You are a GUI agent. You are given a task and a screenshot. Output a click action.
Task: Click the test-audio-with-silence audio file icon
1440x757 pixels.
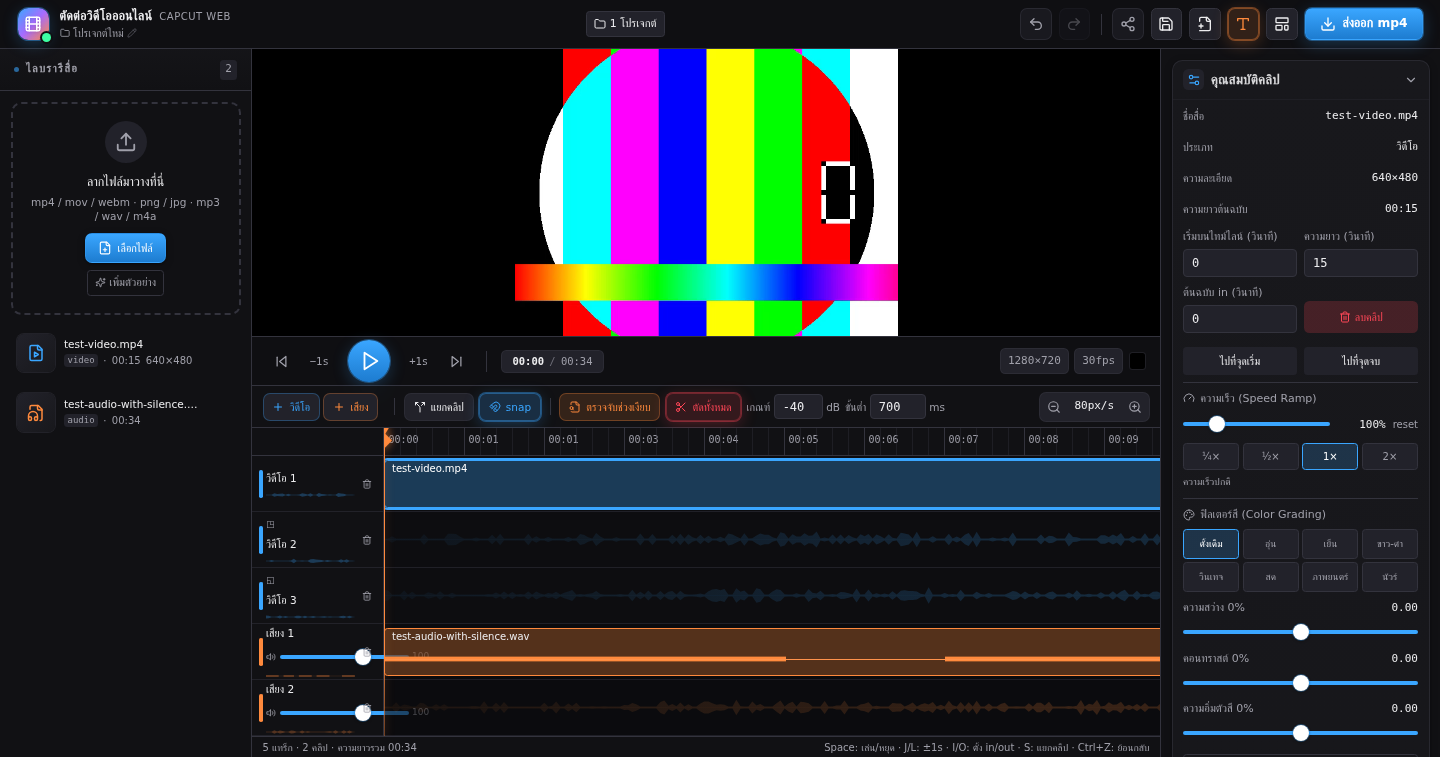(36, 413)
